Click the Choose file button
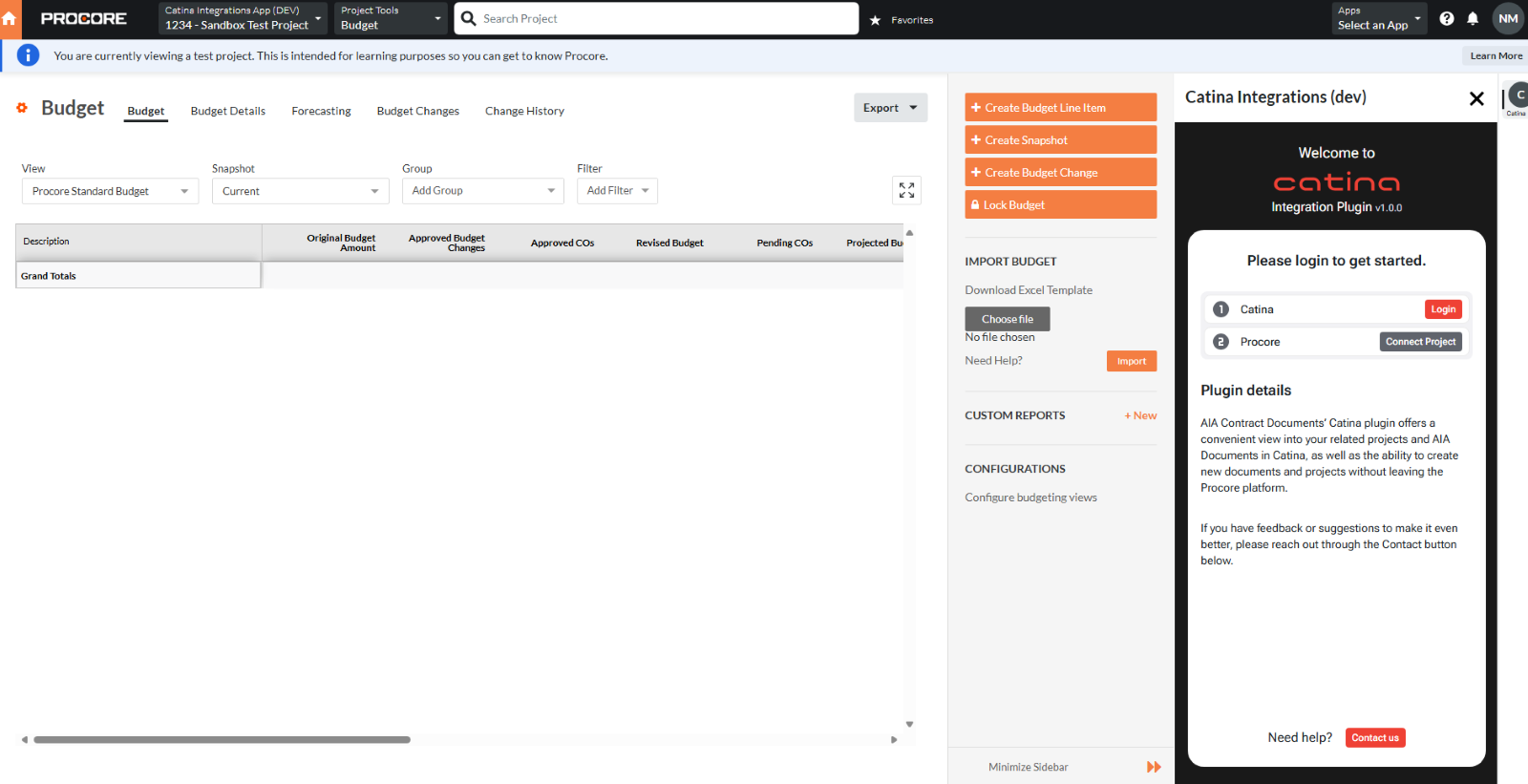 1008,319
